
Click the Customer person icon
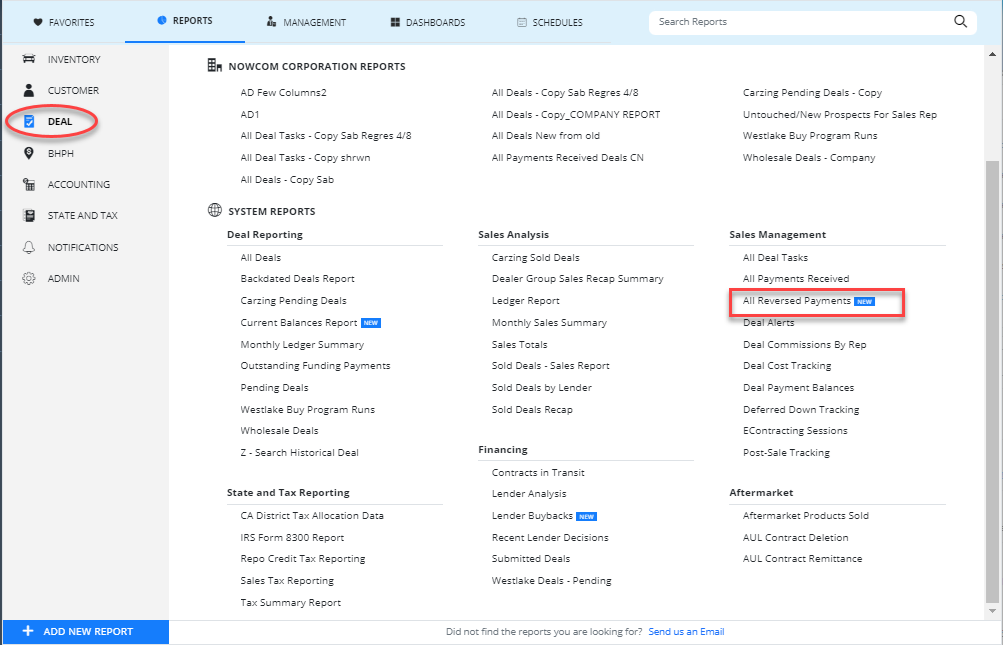point(29,90)
